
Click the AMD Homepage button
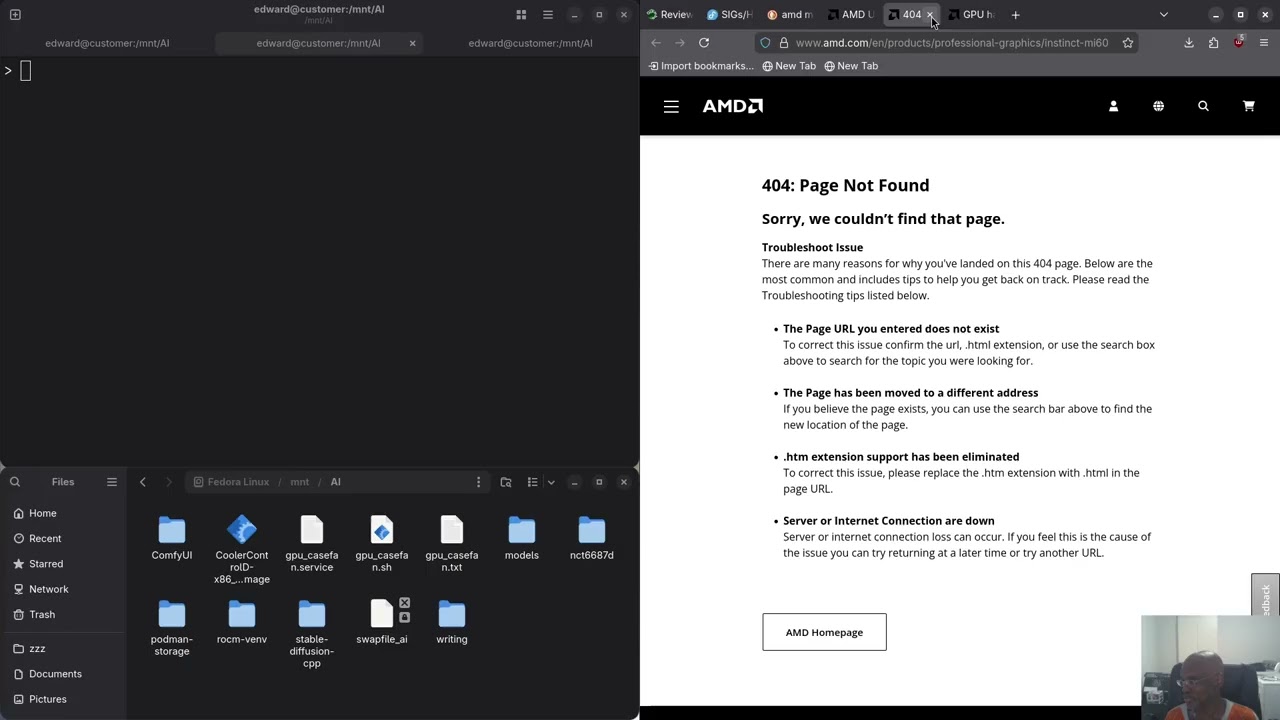824,632
